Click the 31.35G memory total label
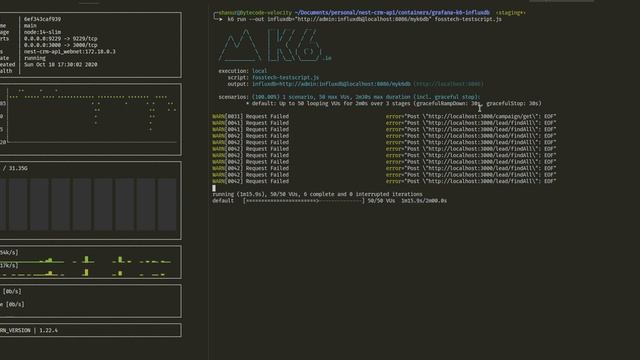 18,168
